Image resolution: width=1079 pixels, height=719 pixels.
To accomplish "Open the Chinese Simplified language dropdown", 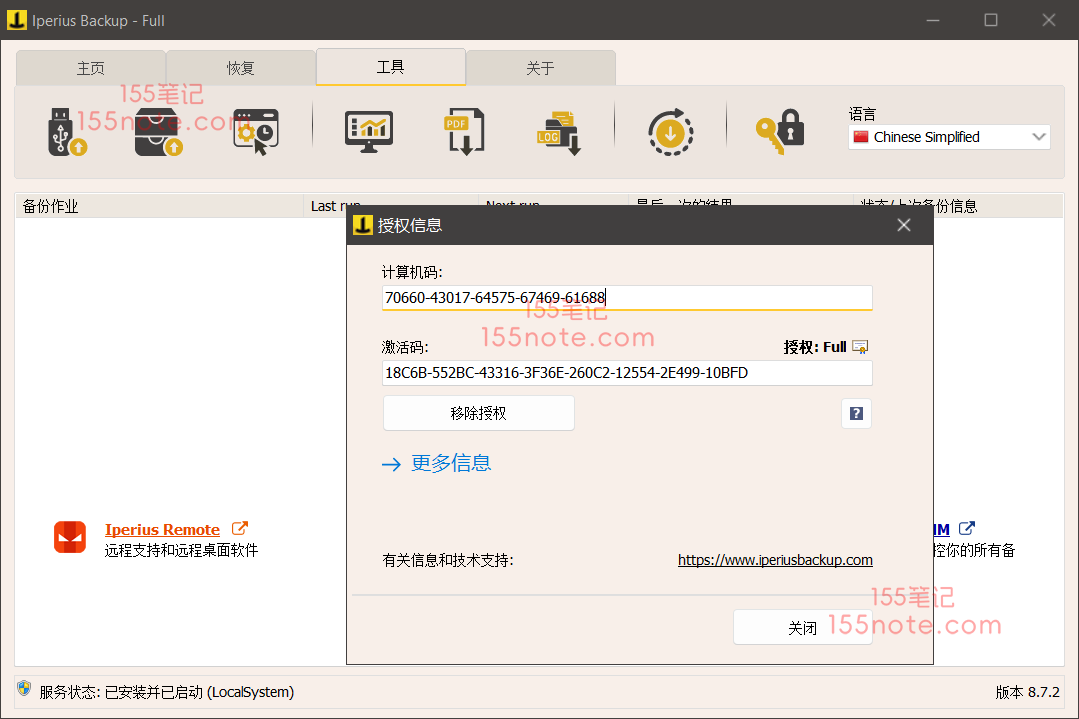I will point(948,137).
